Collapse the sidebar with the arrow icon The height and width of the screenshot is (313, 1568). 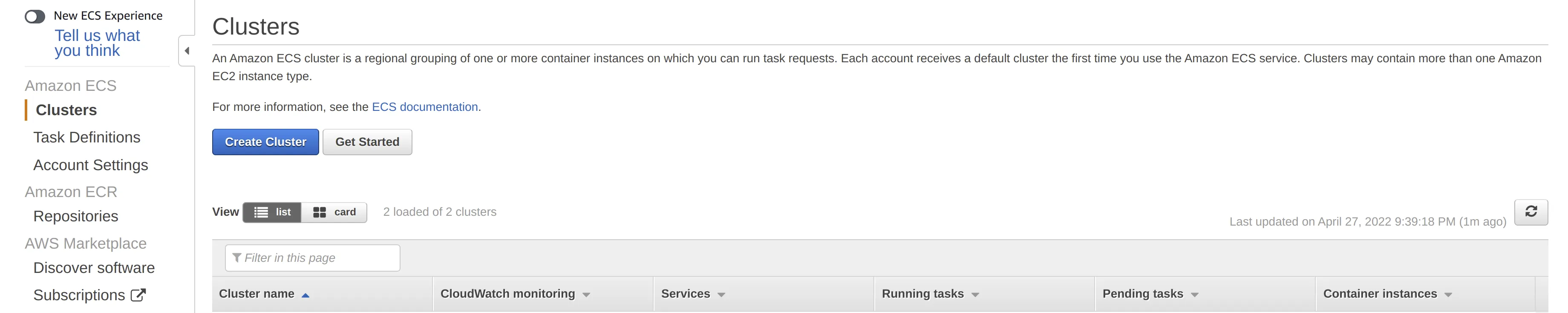186,51
